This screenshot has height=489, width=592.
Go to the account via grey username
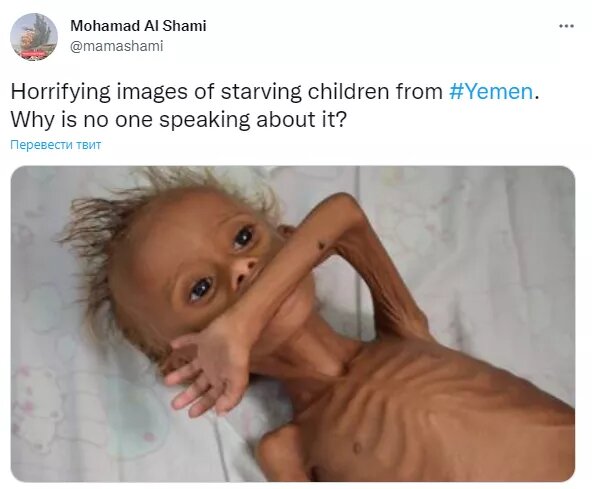click(x=117, y=46)
